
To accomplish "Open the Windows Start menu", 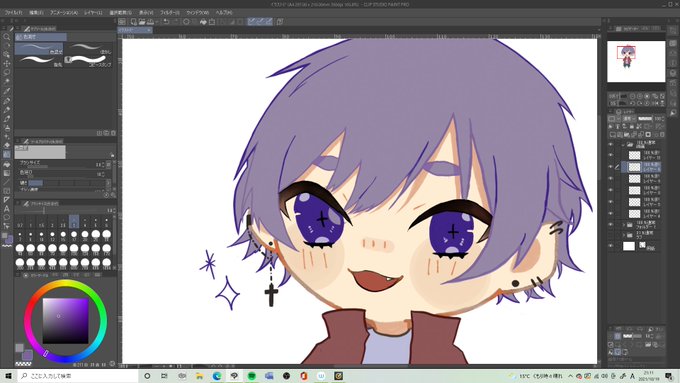I will [x=8, y=376].
